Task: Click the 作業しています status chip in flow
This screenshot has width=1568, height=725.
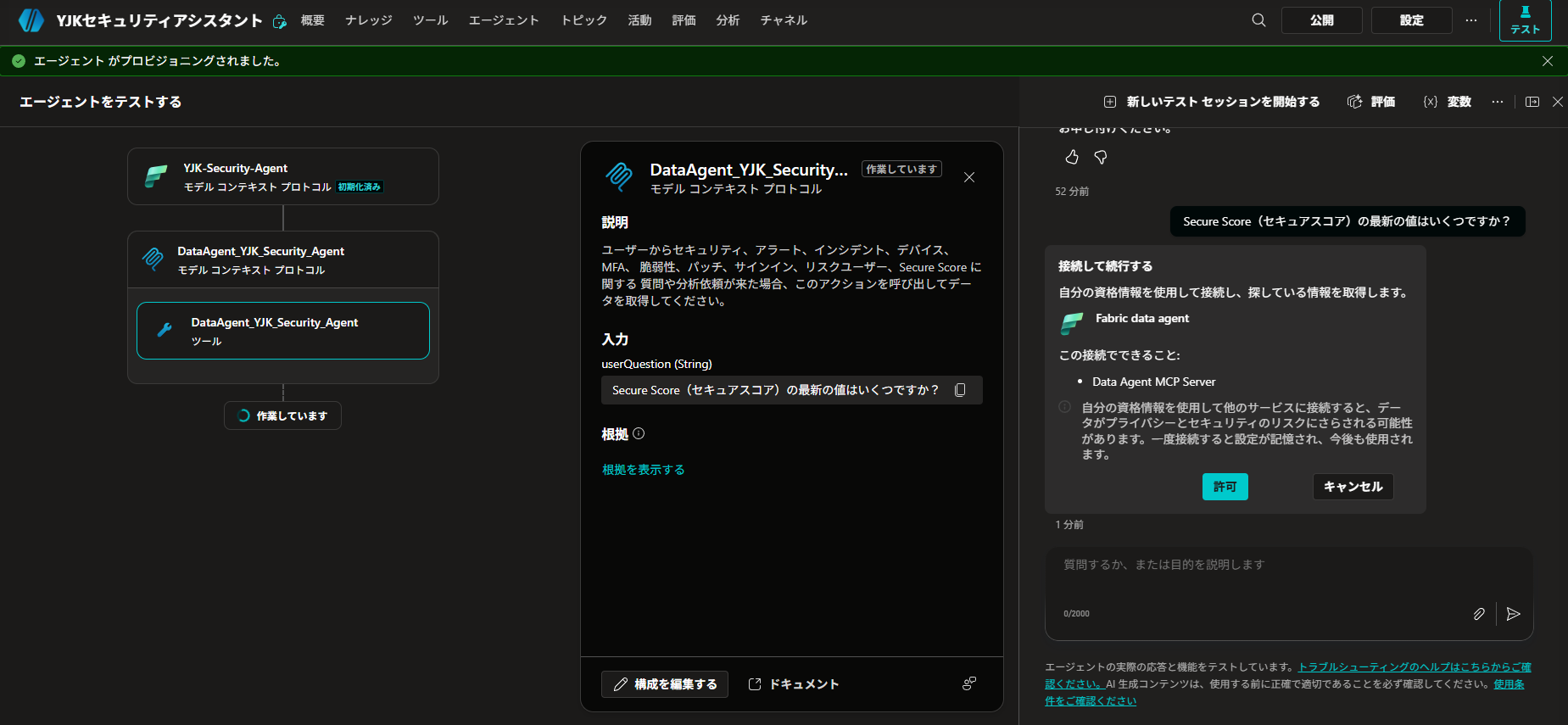Action: click(283, 415)
